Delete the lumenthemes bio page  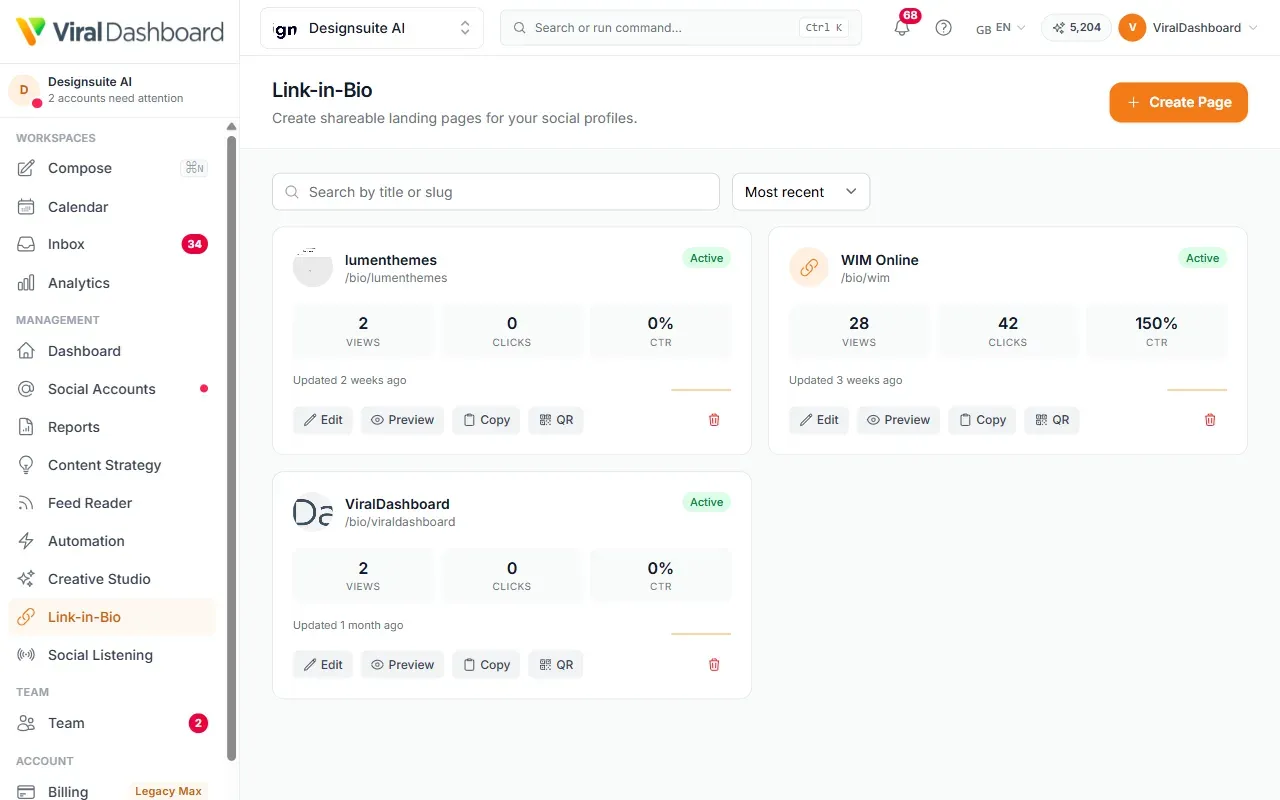[x=714, y=420]
